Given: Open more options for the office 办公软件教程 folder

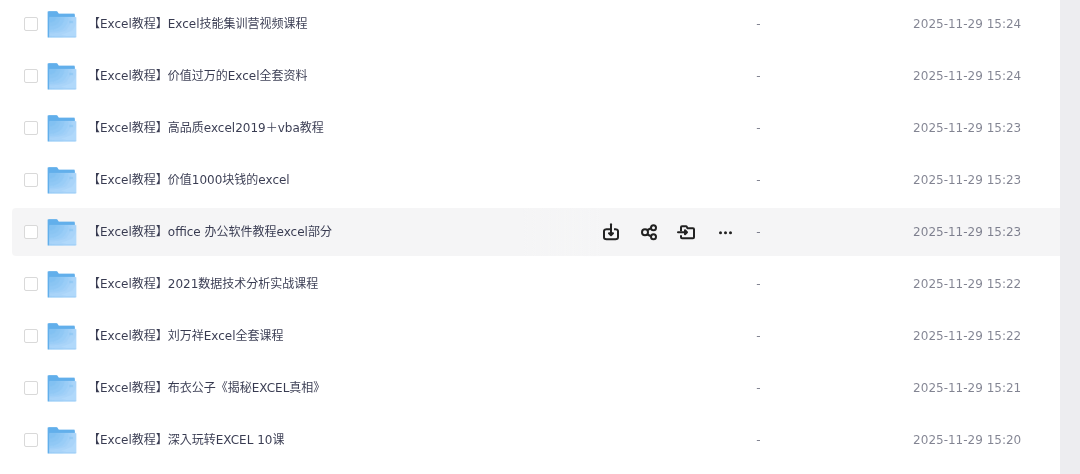Looking at the screenshot, I should click(725, 232).
